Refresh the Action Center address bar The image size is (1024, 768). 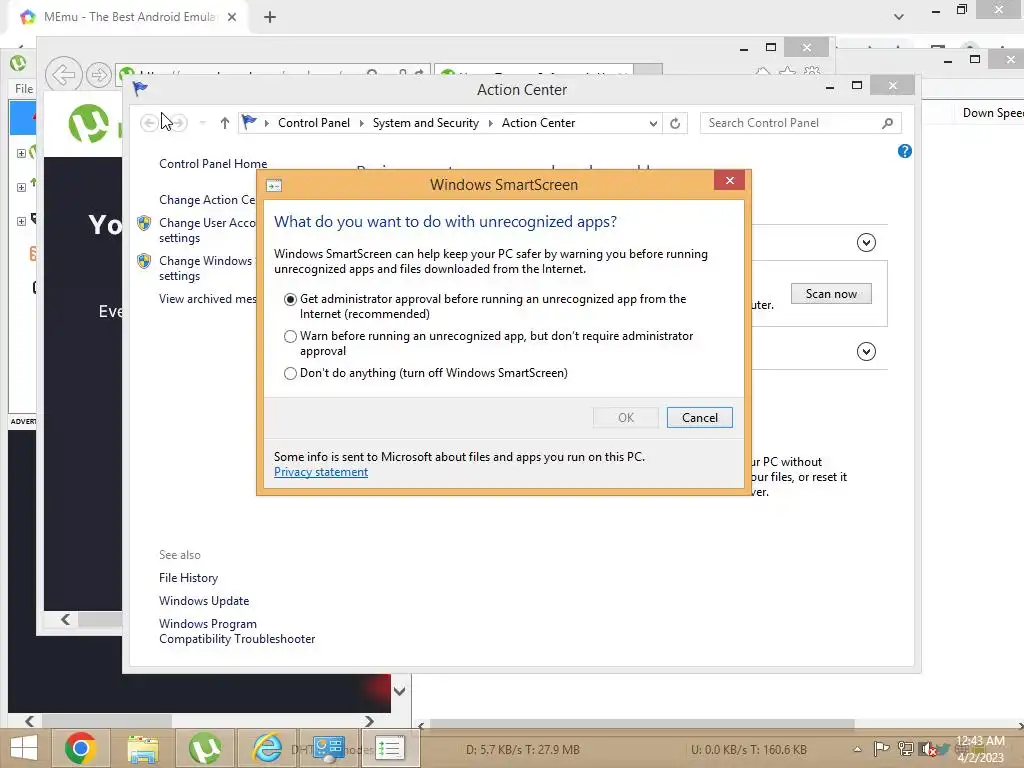pyautogui.click(x=675, y=123)
